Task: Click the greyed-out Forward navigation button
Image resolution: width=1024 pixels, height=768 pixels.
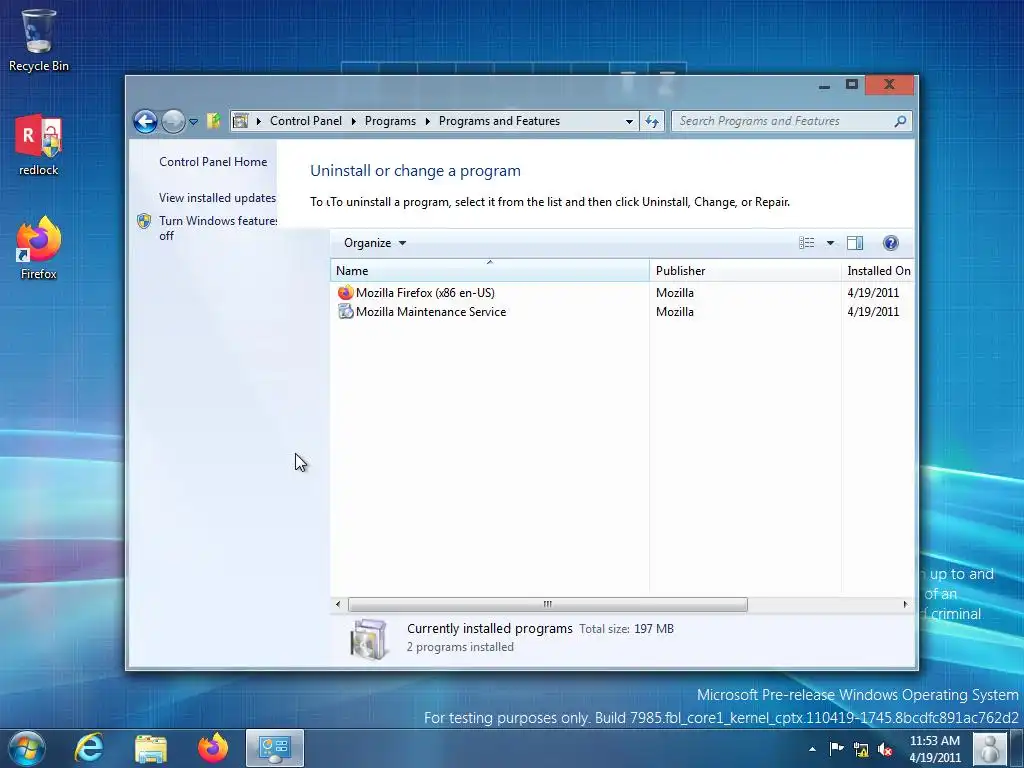Action: [173, 121]
